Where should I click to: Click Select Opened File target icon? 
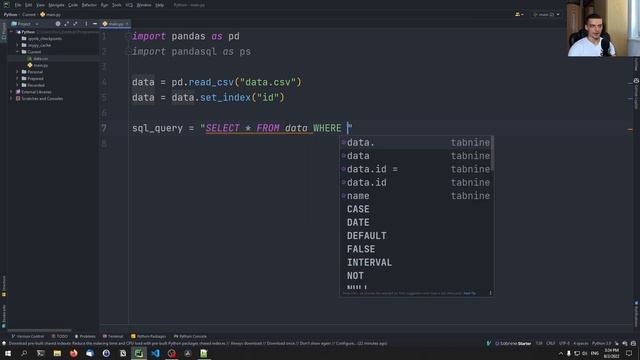tap(58, 24)
